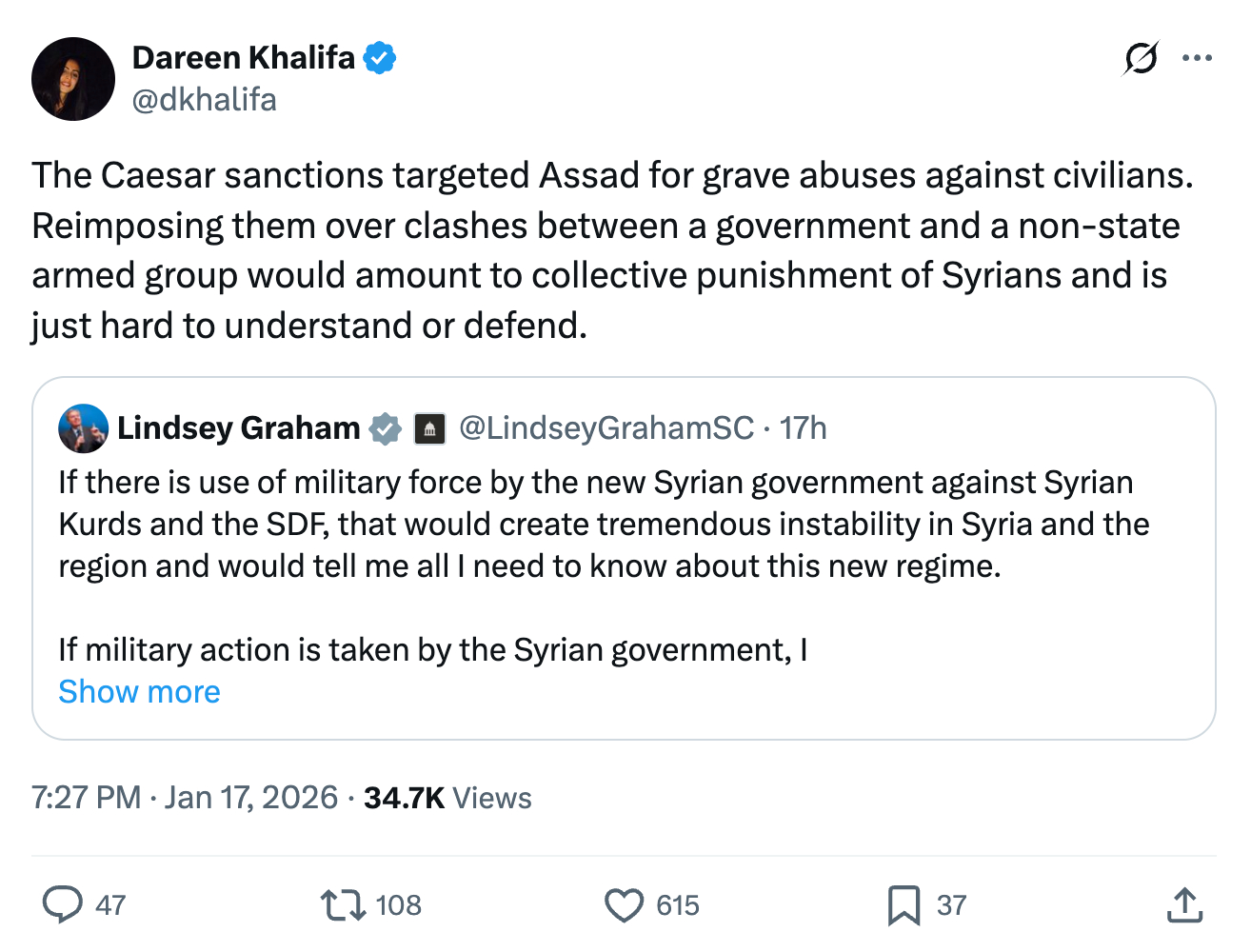Screen dimensions: 1251x952
Task: Bookmark this tweet with the bookmark icon
Action: point(903,904)
